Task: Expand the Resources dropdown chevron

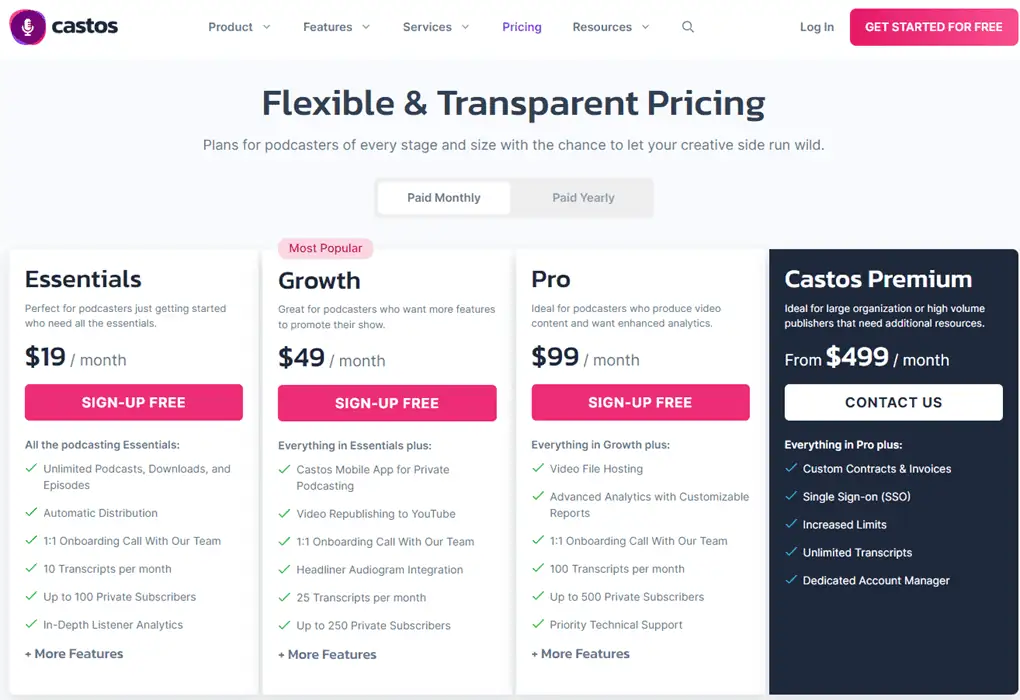Action: (x=645, y=27)
